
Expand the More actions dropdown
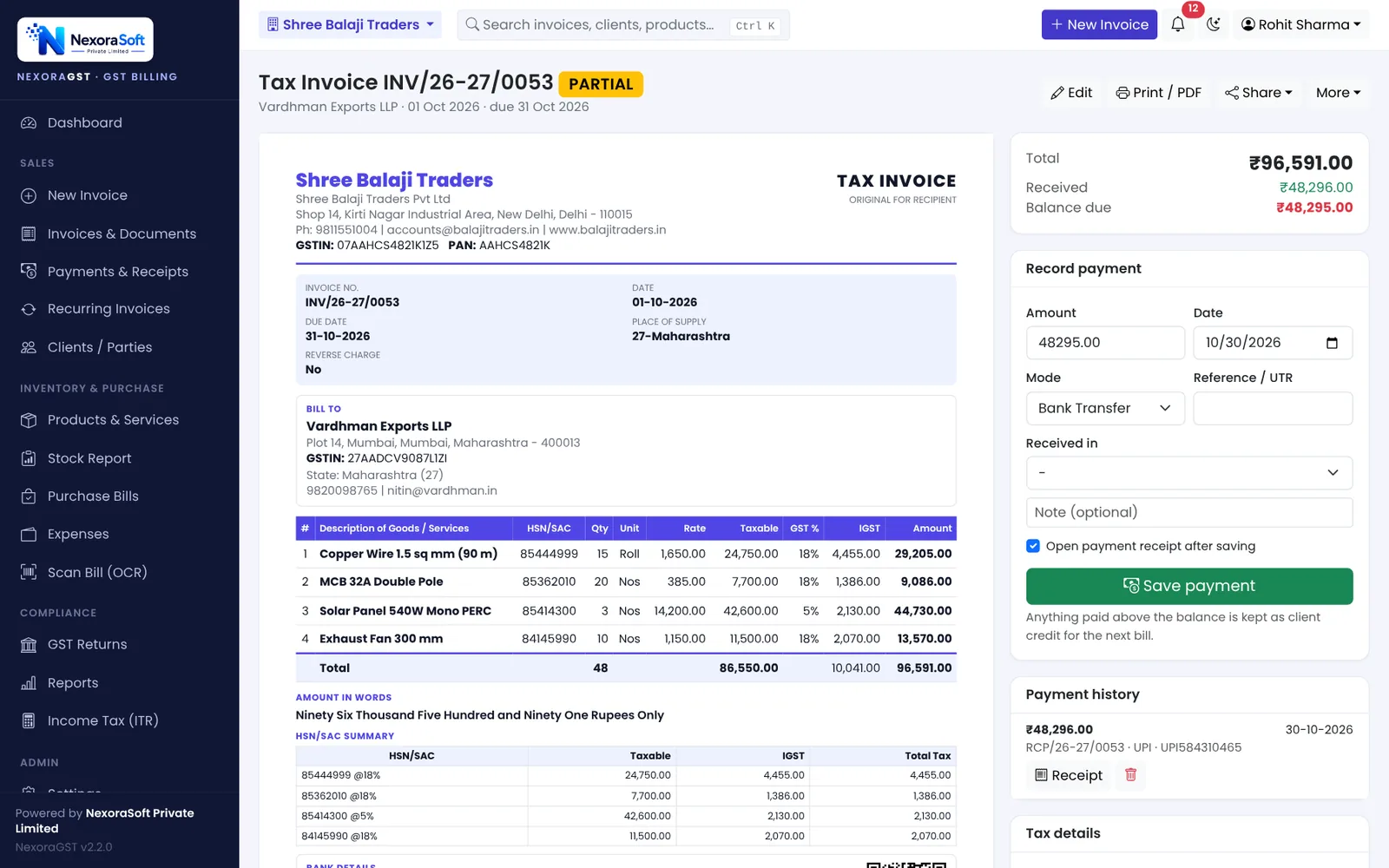tap(1338, 93)
